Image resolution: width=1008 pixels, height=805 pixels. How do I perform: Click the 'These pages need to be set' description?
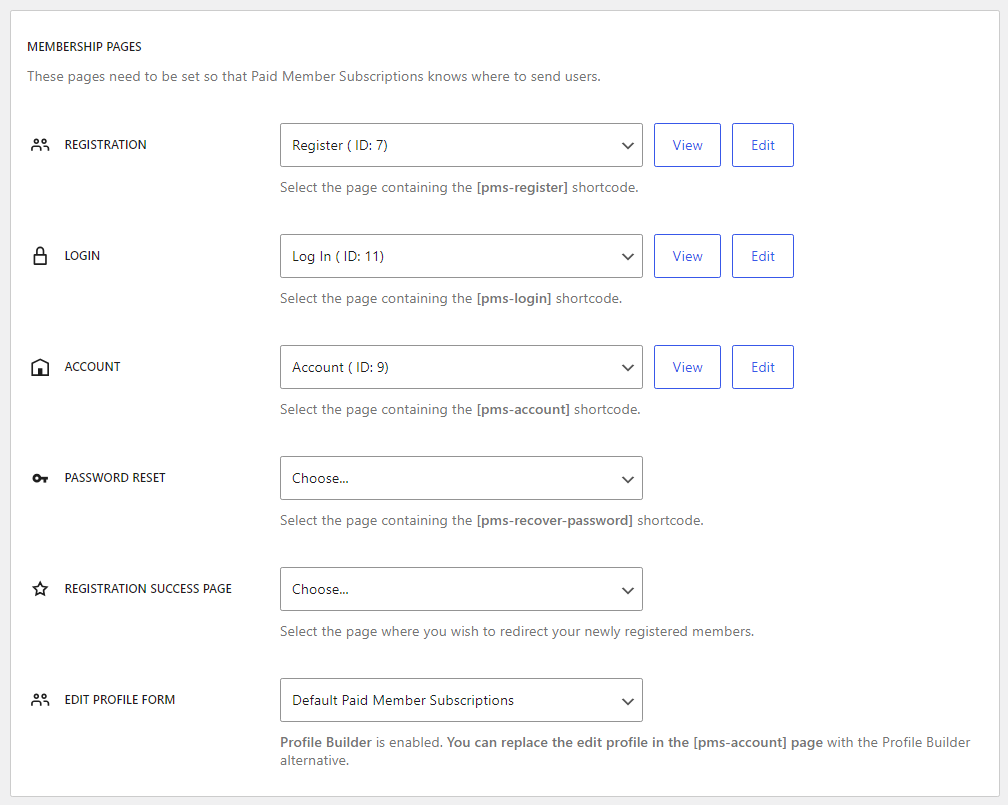click(x=314, y=77)
